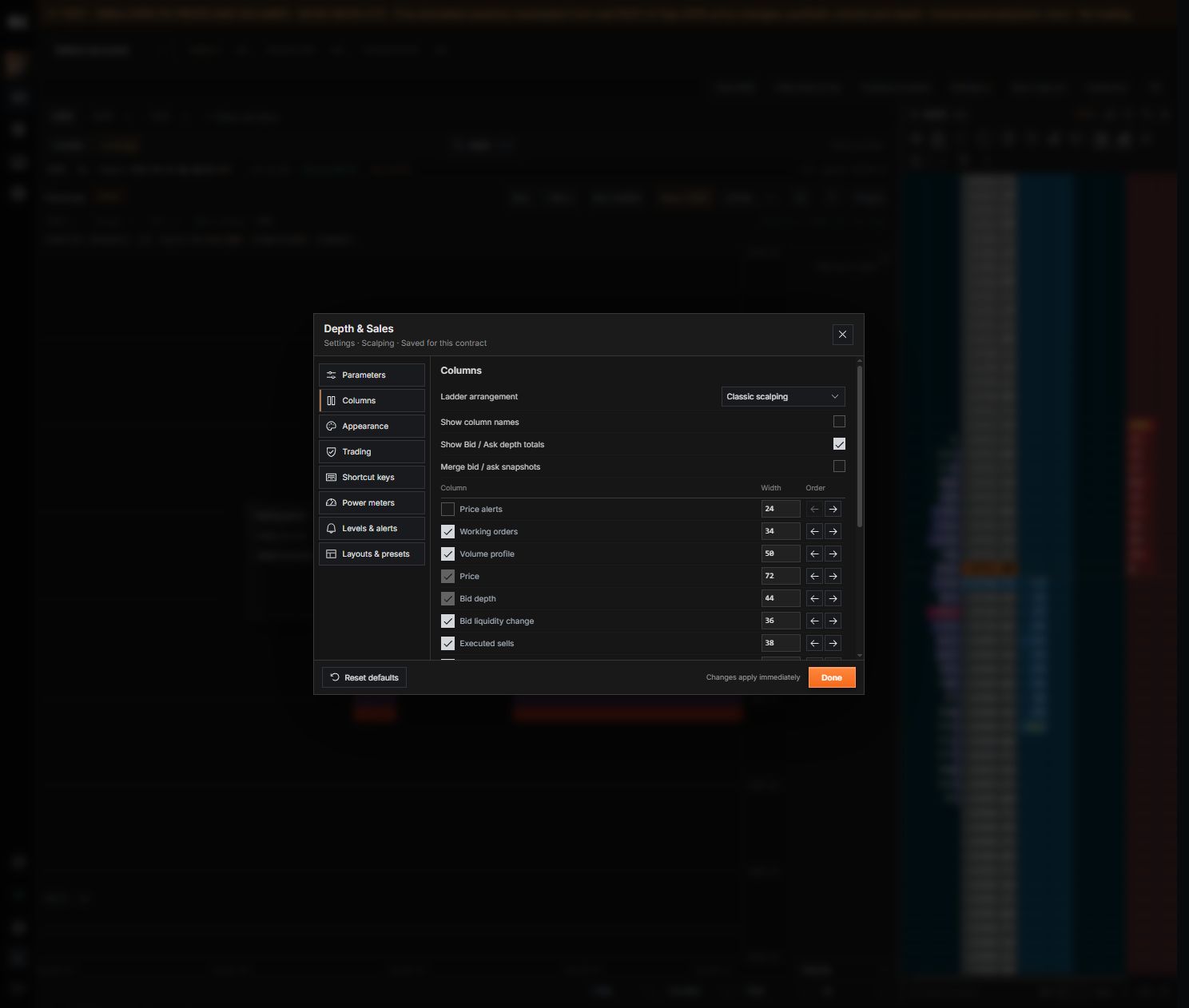Image resolution: width=1189 pixels, height=1008 pixels.
Task: Open the Appearance settings section
Action: coord(372,427)
